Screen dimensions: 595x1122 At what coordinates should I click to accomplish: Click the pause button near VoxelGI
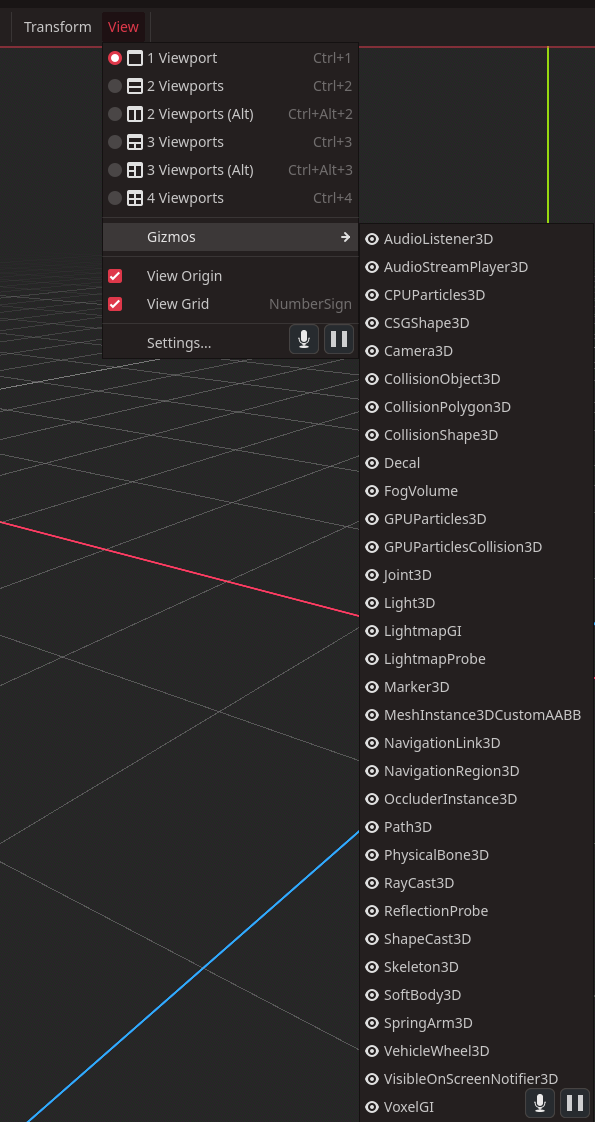coord(575,1103)
